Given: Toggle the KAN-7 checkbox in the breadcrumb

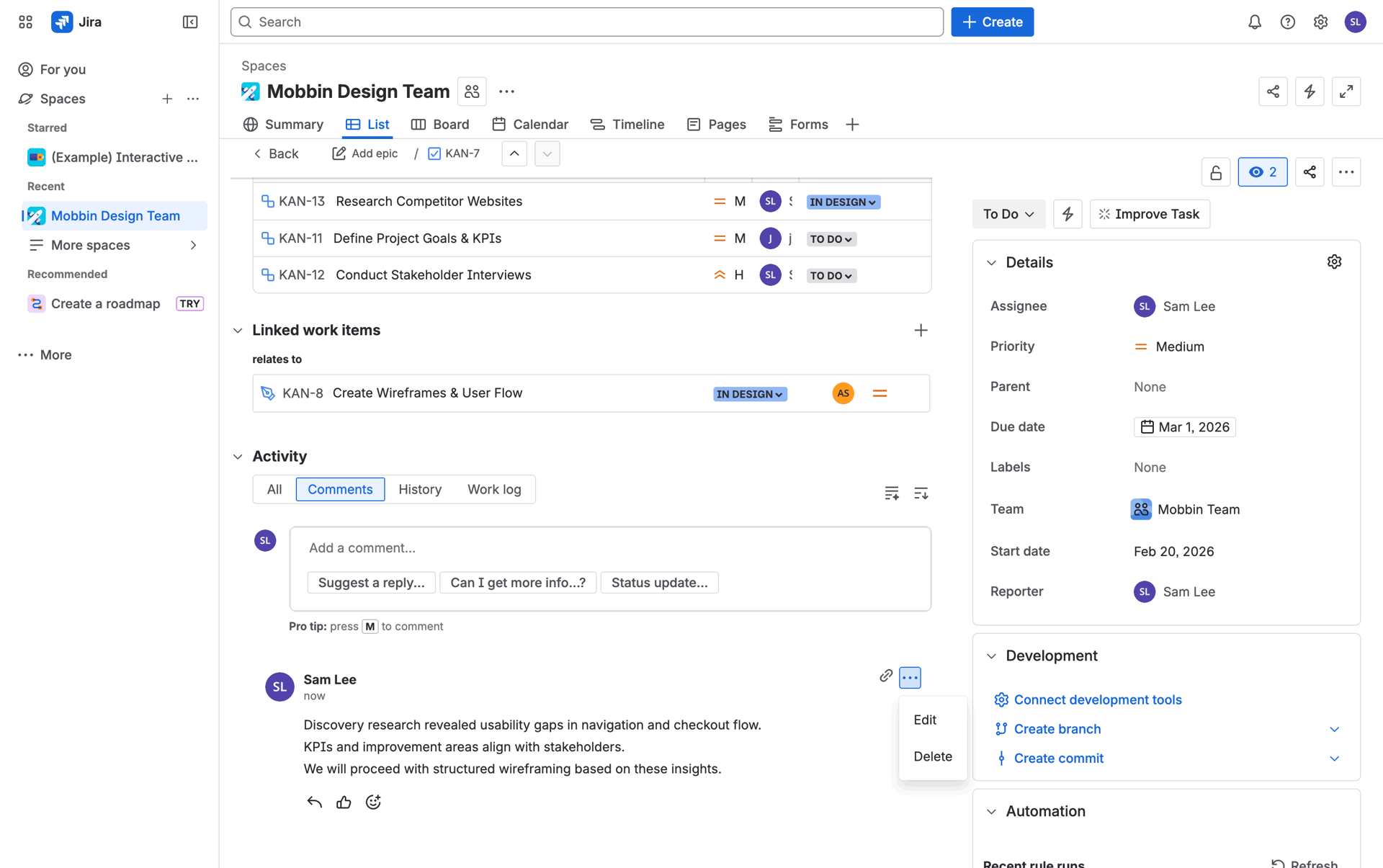Looking at the screenshot, I should coord(434,153).
